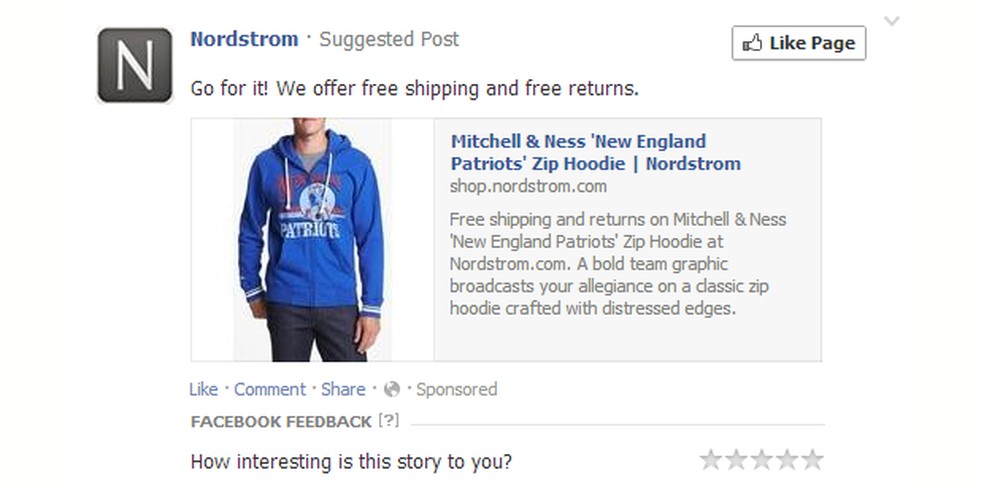Like the Nordstrom suggested post
This screenshot has width=984, height=486.
click(203, 389)
